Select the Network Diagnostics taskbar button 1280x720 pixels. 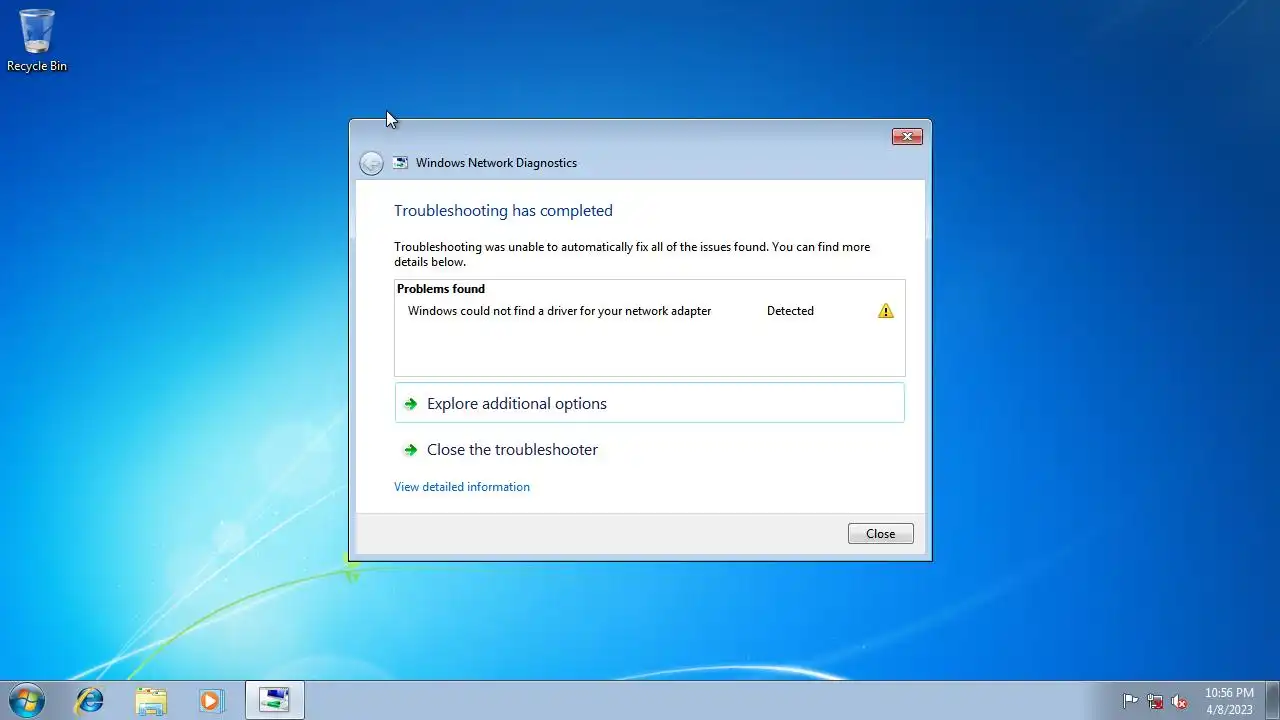(x=274, y=700)
